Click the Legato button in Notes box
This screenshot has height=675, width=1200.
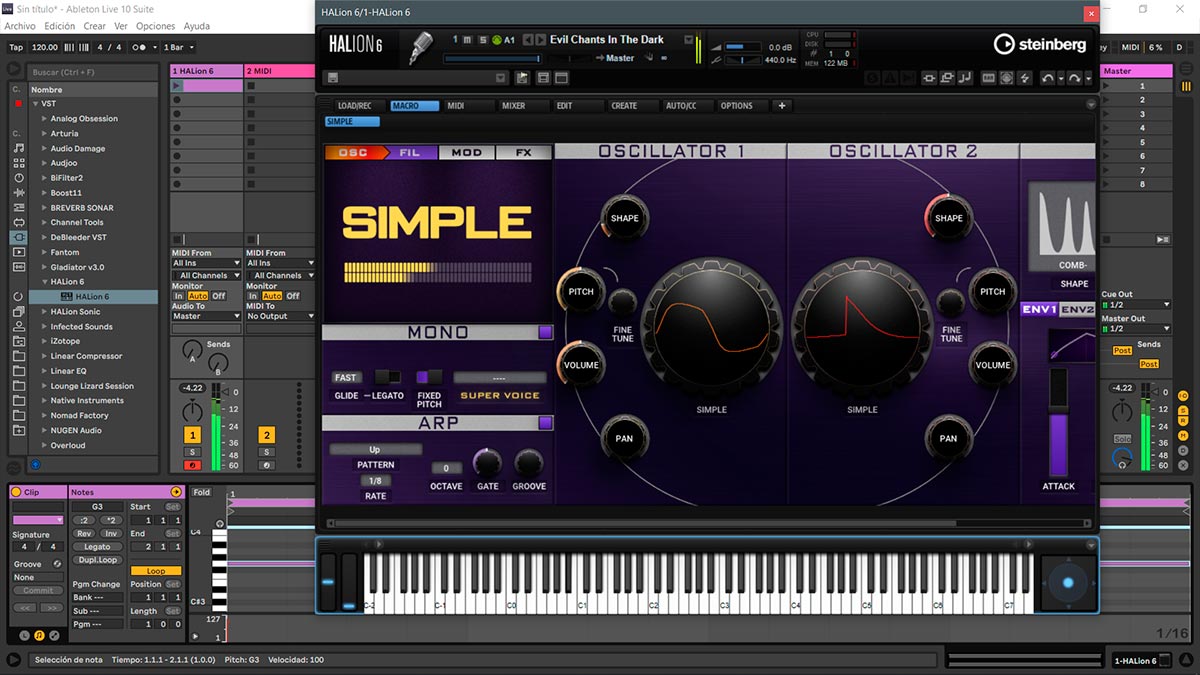(97, 547)
